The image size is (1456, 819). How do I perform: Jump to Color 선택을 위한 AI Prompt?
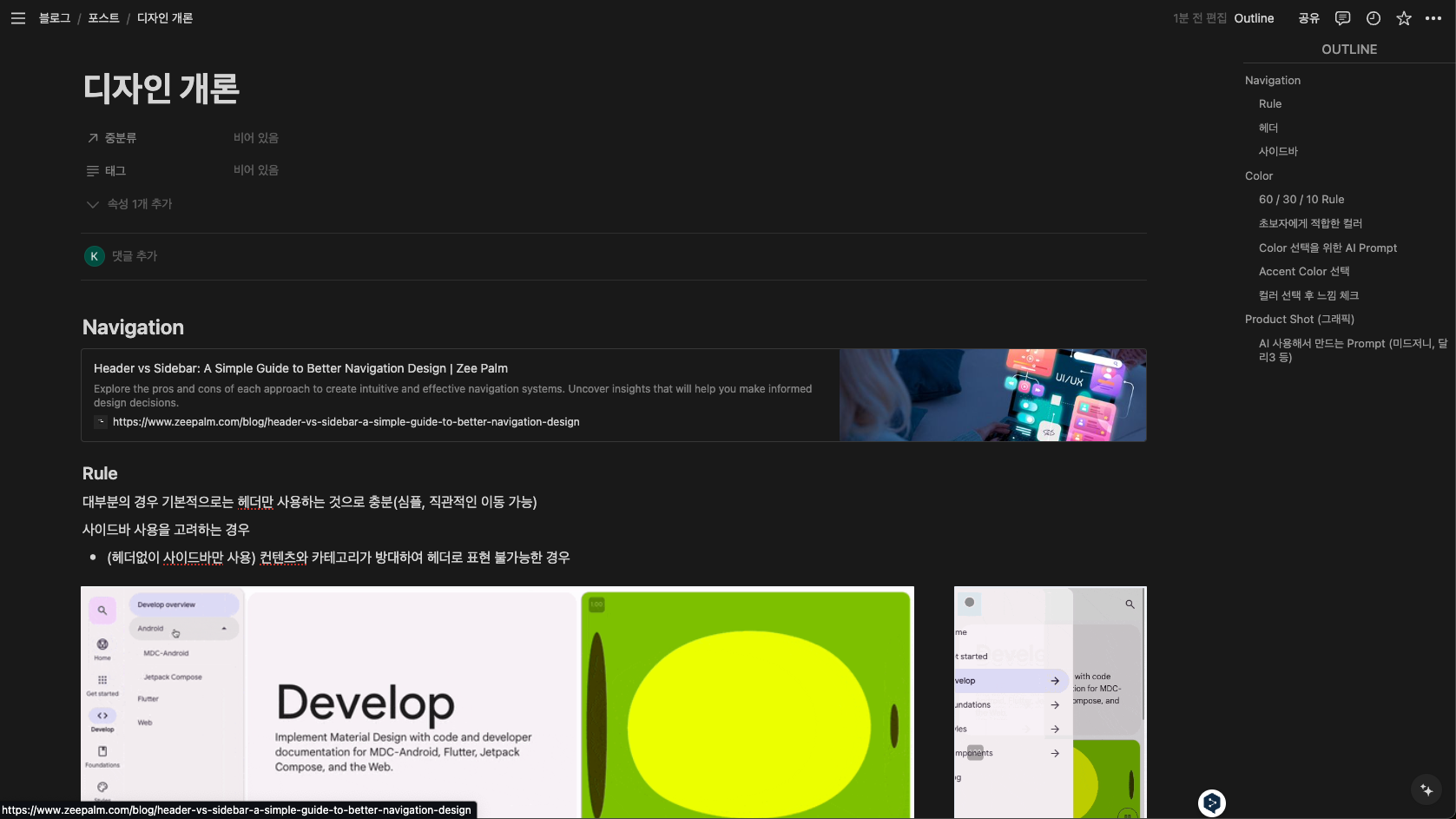(x=1328, y=248)
